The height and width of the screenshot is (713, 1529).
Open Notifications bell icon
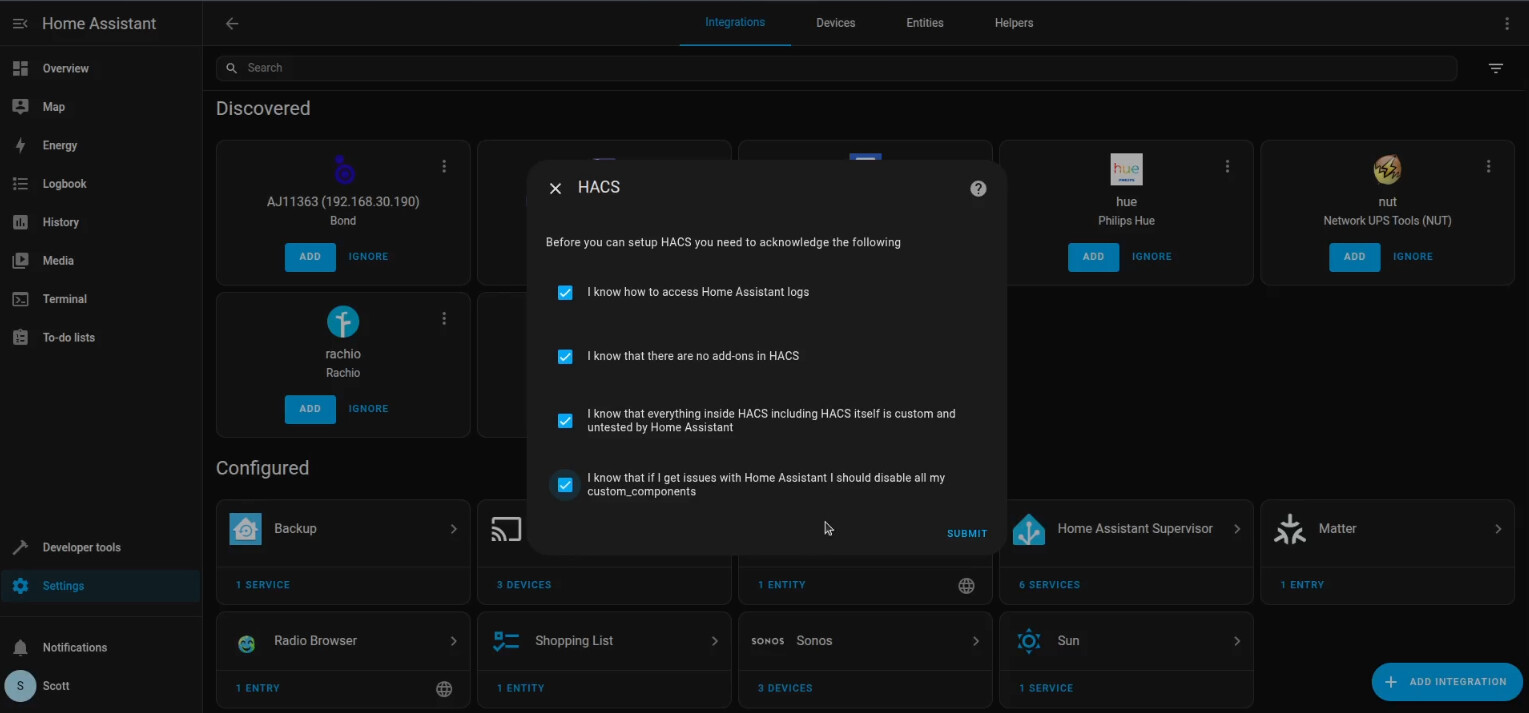pos(20,648)
